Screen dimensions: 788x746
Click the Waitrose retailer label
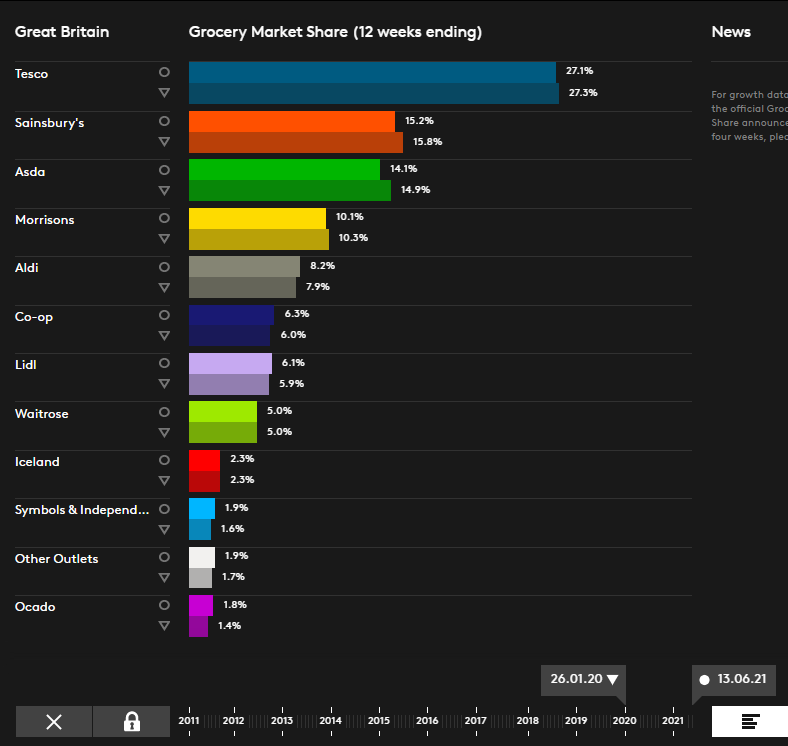42,414
